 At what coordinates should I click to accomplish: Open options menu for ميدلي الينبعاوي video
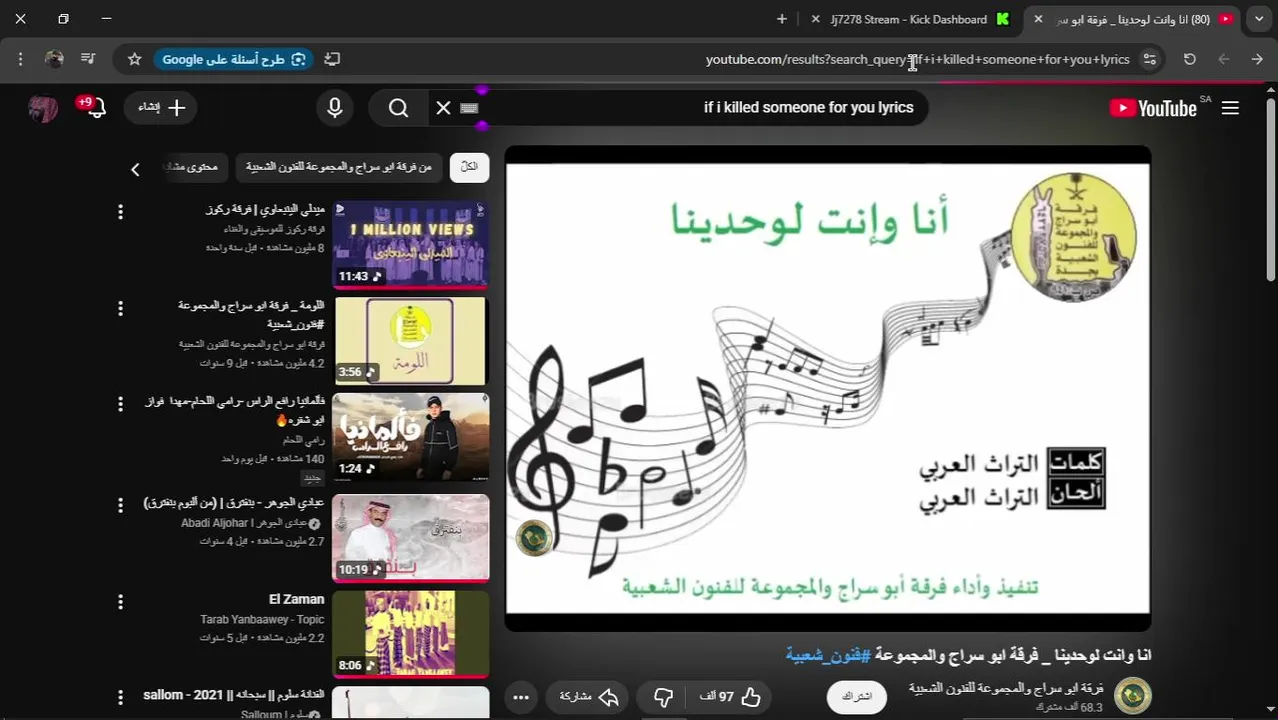(120, 212)
